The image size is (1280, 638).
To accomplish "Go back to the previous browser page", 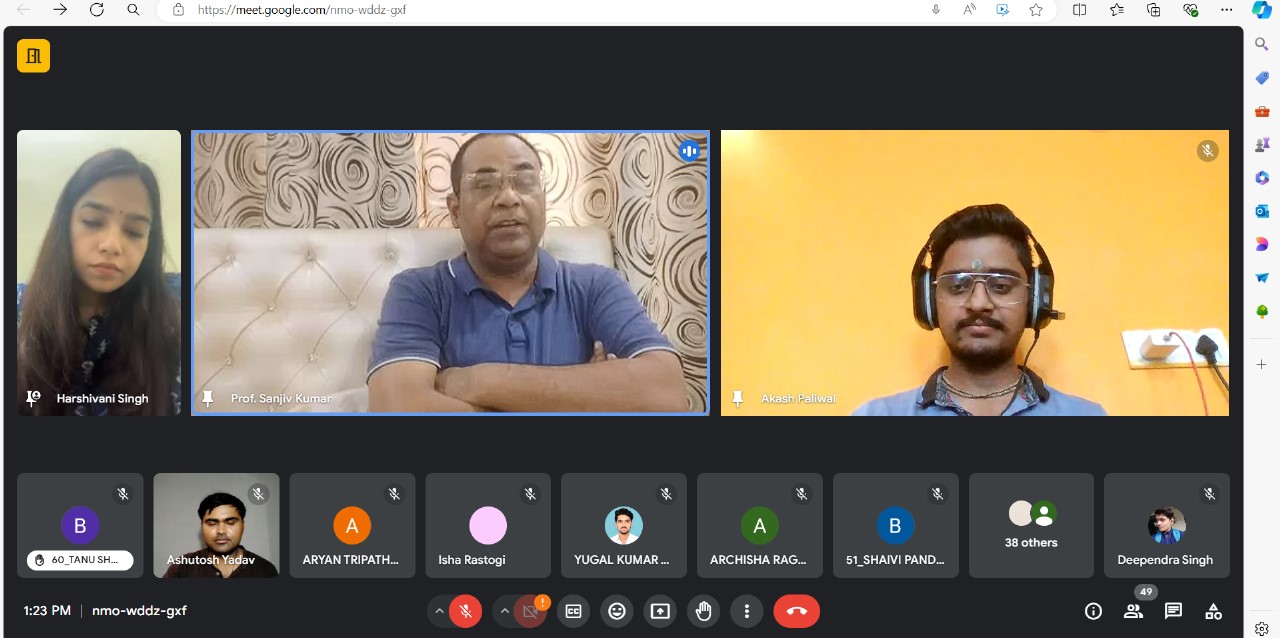I will pos(24,10).
